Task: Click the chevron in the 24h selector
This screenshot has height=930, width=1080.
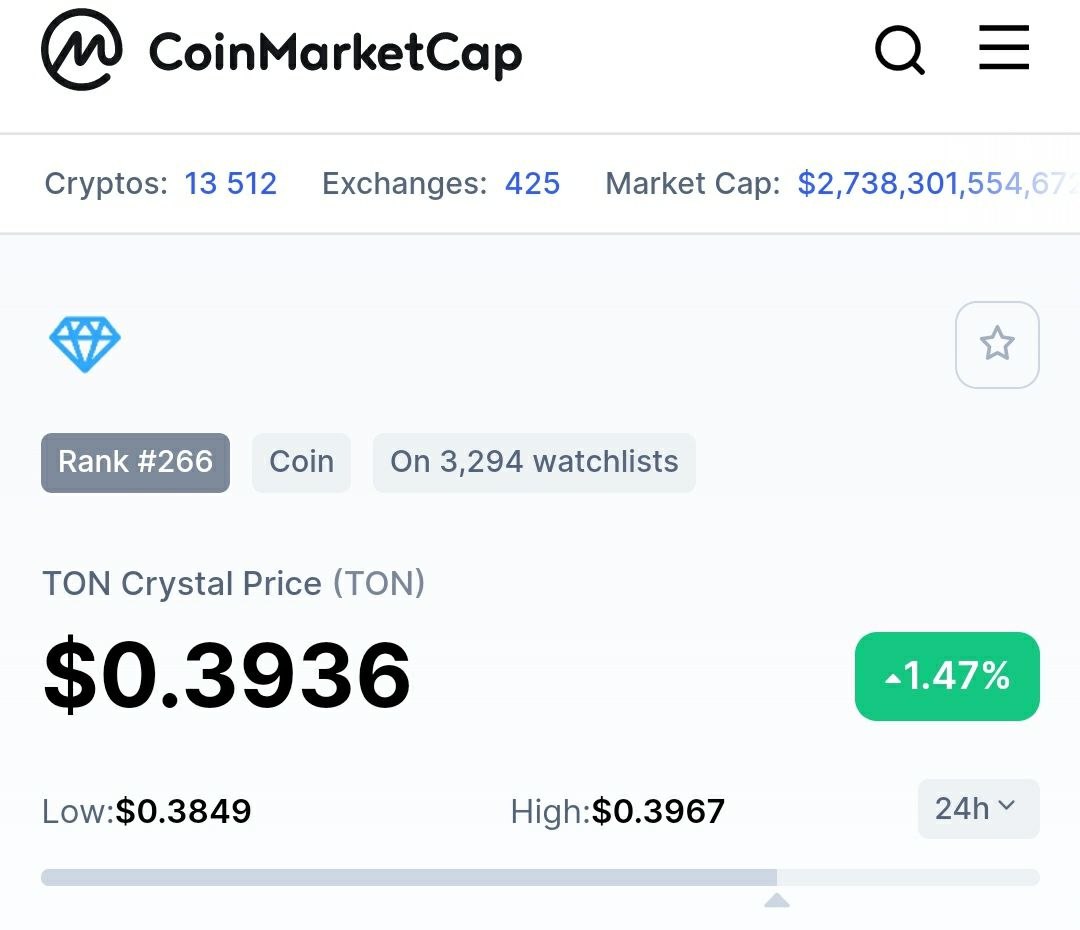Action: point(1006,805)
